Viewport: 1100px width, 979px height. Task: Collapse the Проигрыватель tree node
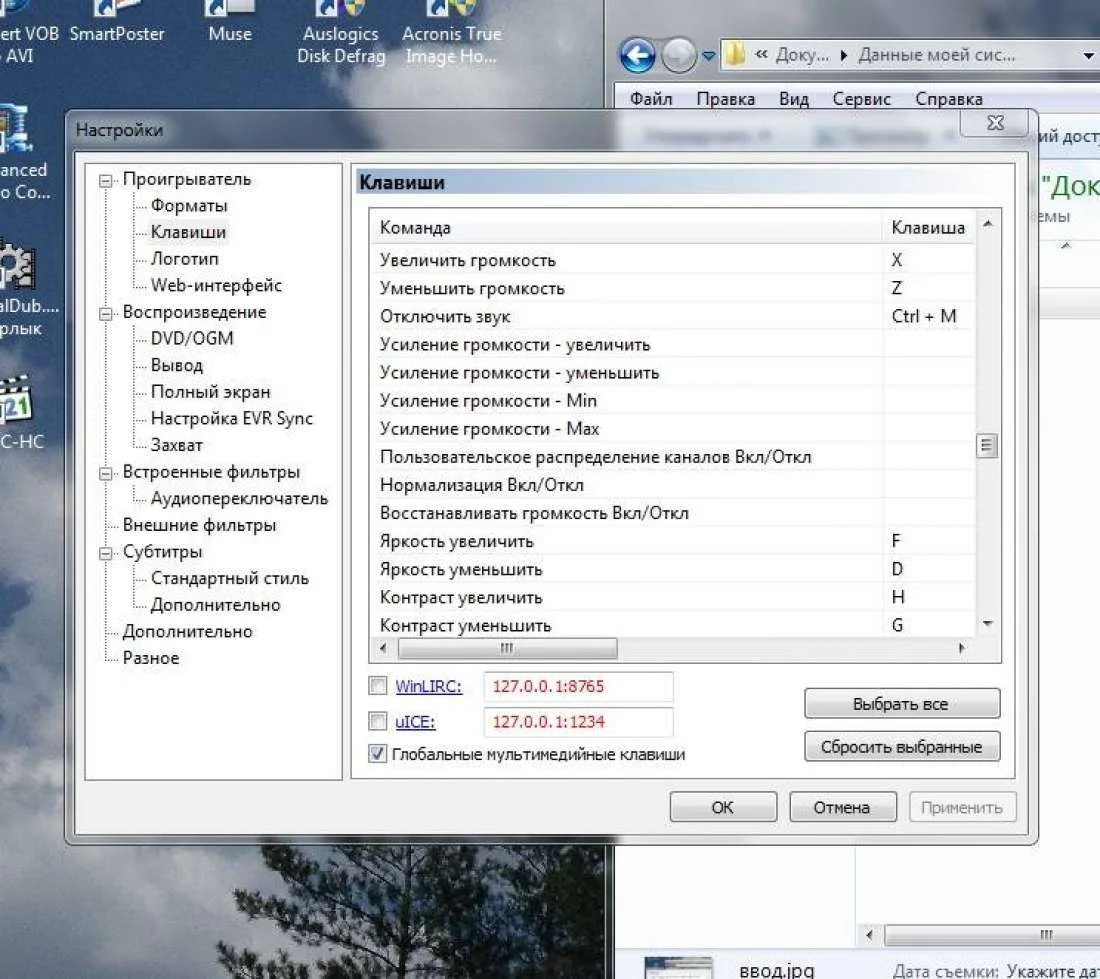tap(105, 180)
